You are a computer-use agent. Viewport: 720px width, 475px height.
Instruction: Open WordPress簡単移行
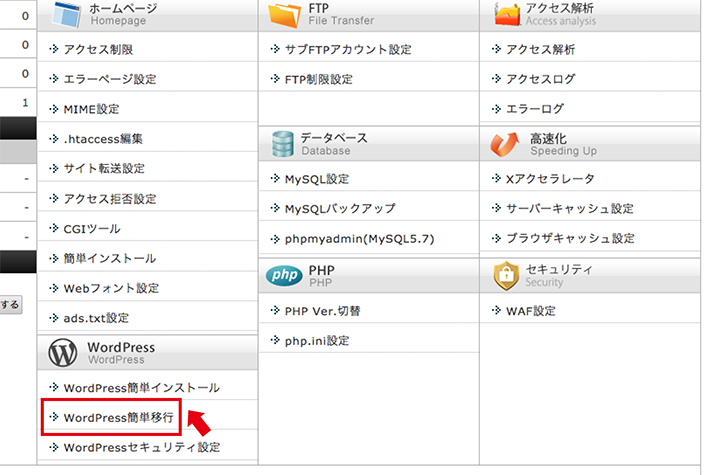(118, 418)
